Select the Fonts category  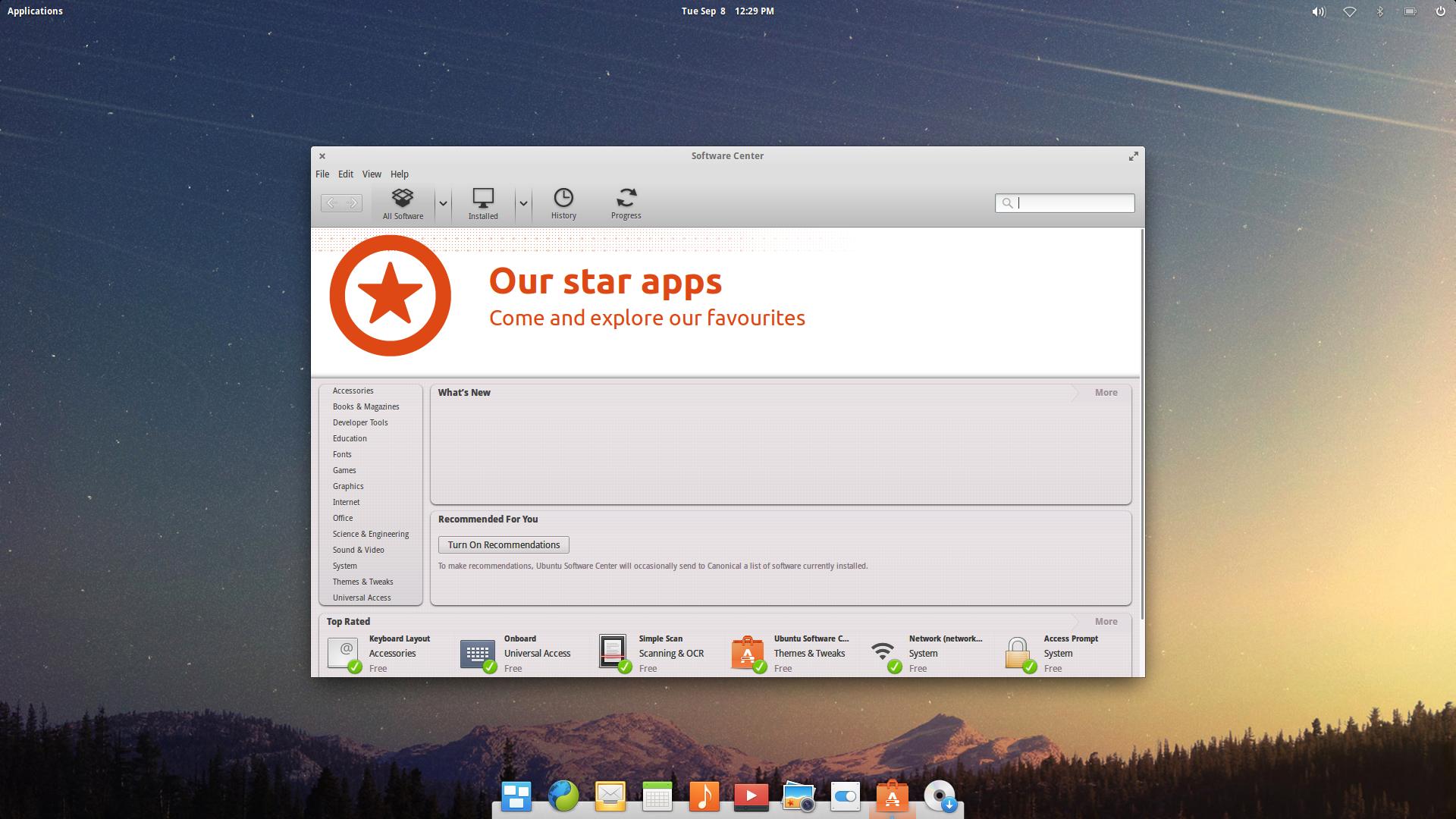point(342,454)
